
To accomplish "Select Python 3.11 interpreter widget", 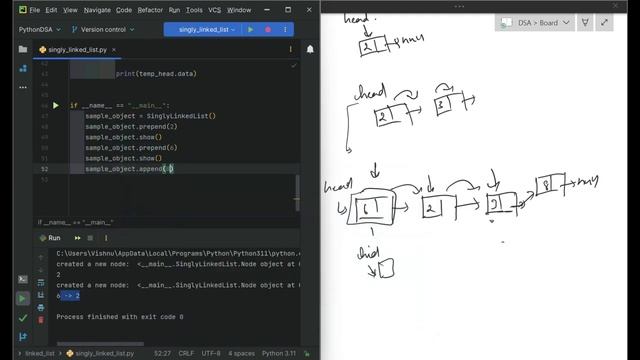I will (x=279, y=353).
